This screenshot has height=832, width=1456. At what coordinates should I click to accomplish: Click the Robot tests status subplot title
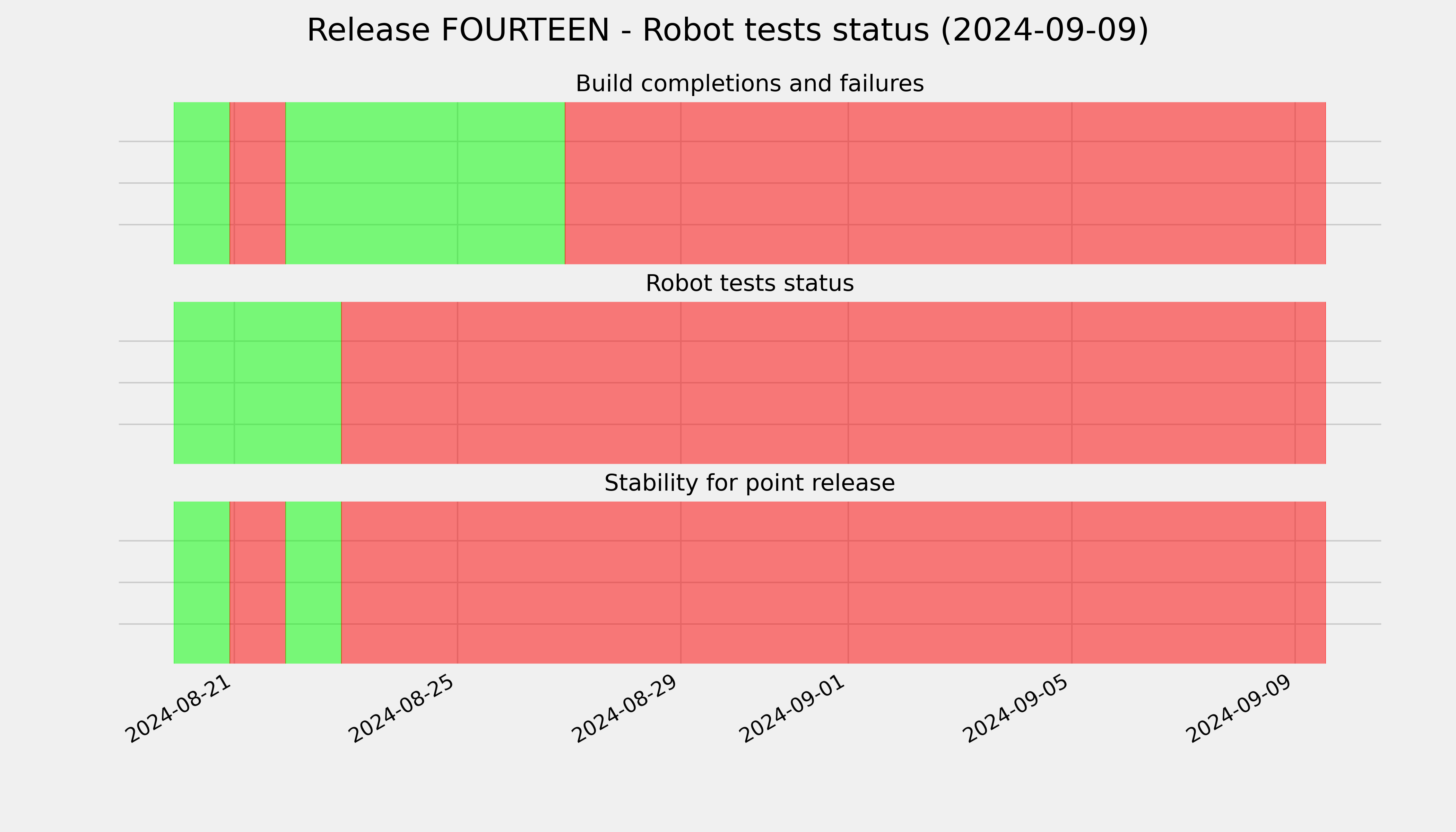click(749, 284)
